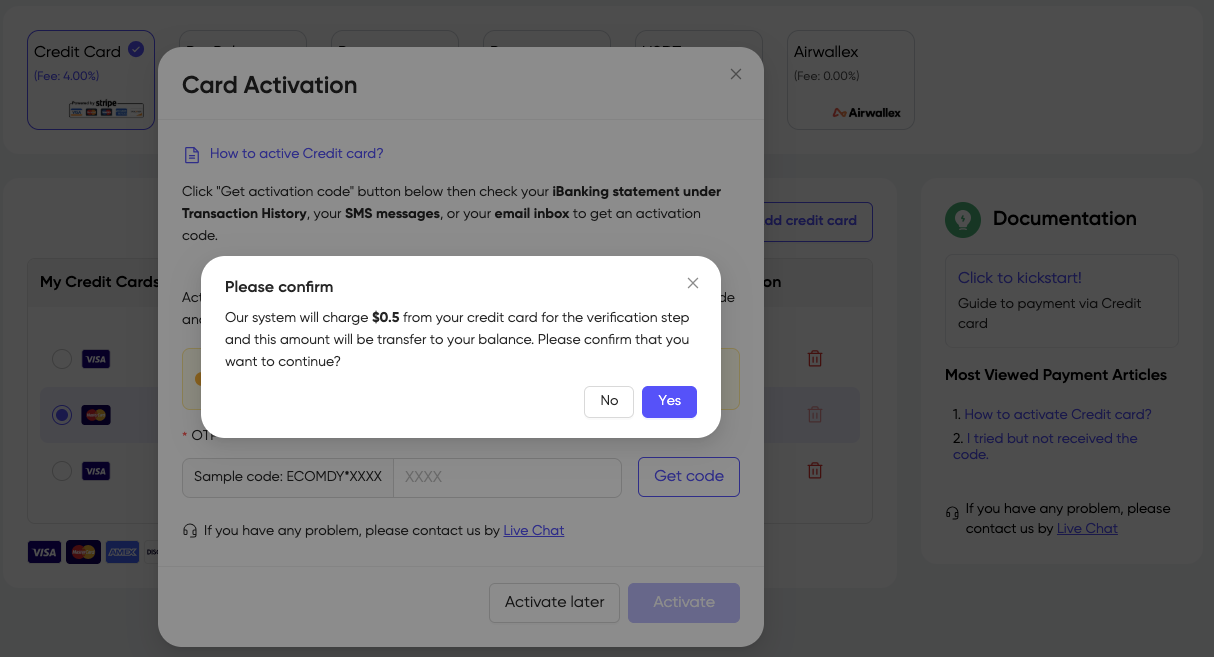Image resolution: width=1214 pixels, height=657 pixels.
Task: Click the Airwallex logo on its payment tile
Action: pyautogui.click(x=866, y=112)
